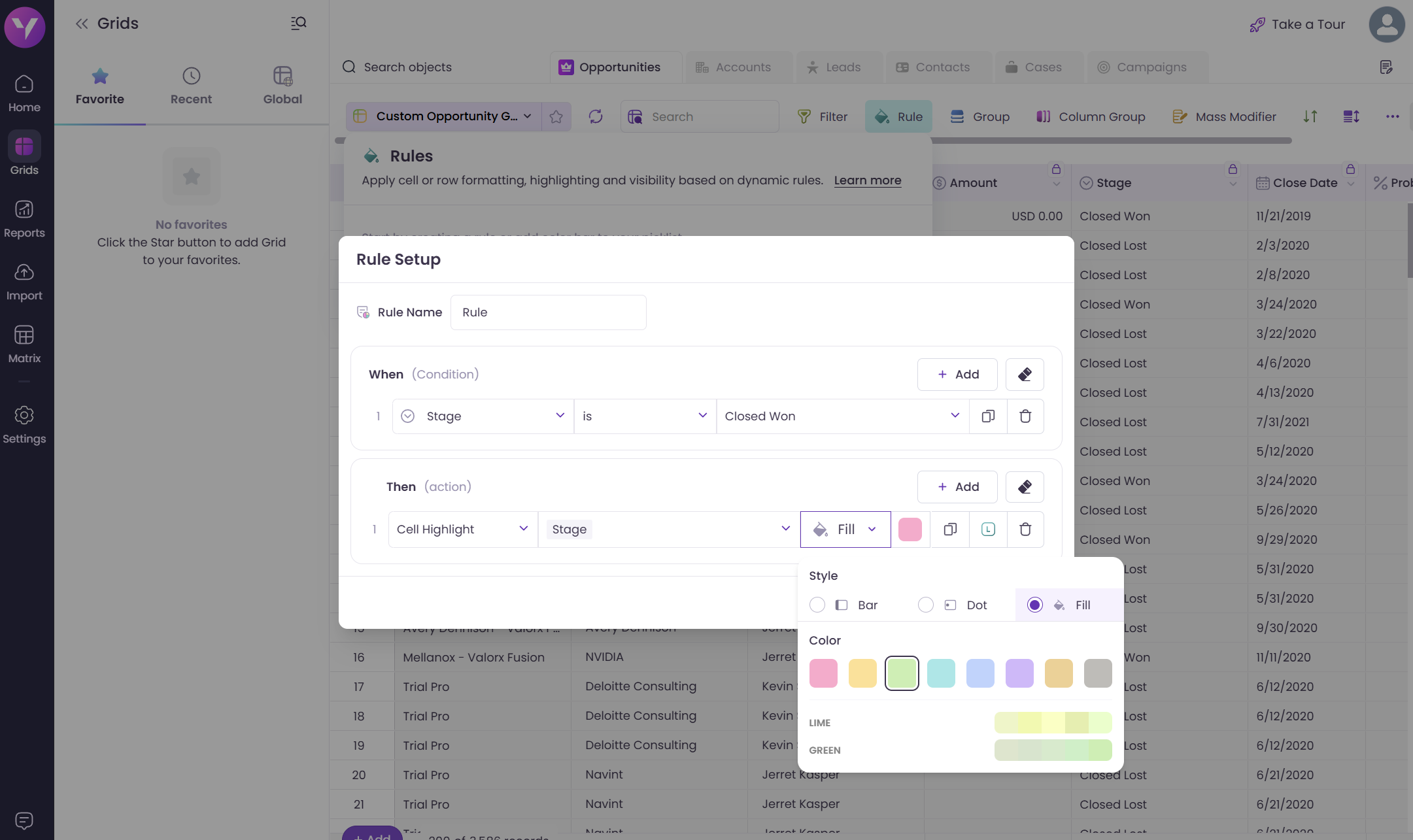
Task: Expand the Amount column header chevron
Action: tap(1056, 184)
